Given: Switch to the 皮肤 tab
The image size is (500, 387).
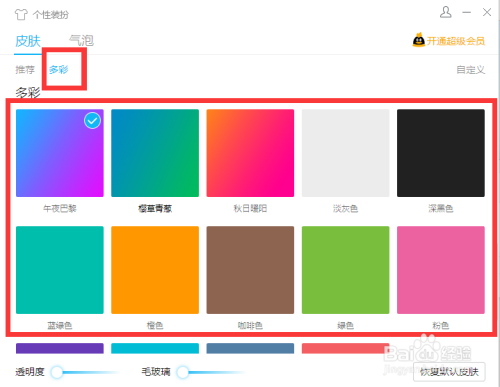Looking at the screenshot, I should pyautogui.click(x=28, y=41).
